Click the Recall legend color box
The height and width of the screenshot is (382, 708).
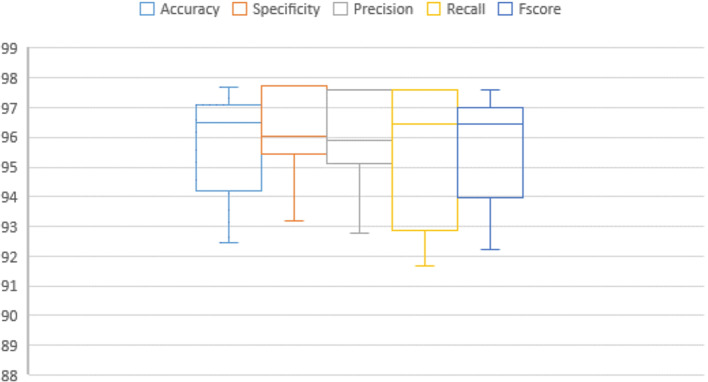coord(434,9)
